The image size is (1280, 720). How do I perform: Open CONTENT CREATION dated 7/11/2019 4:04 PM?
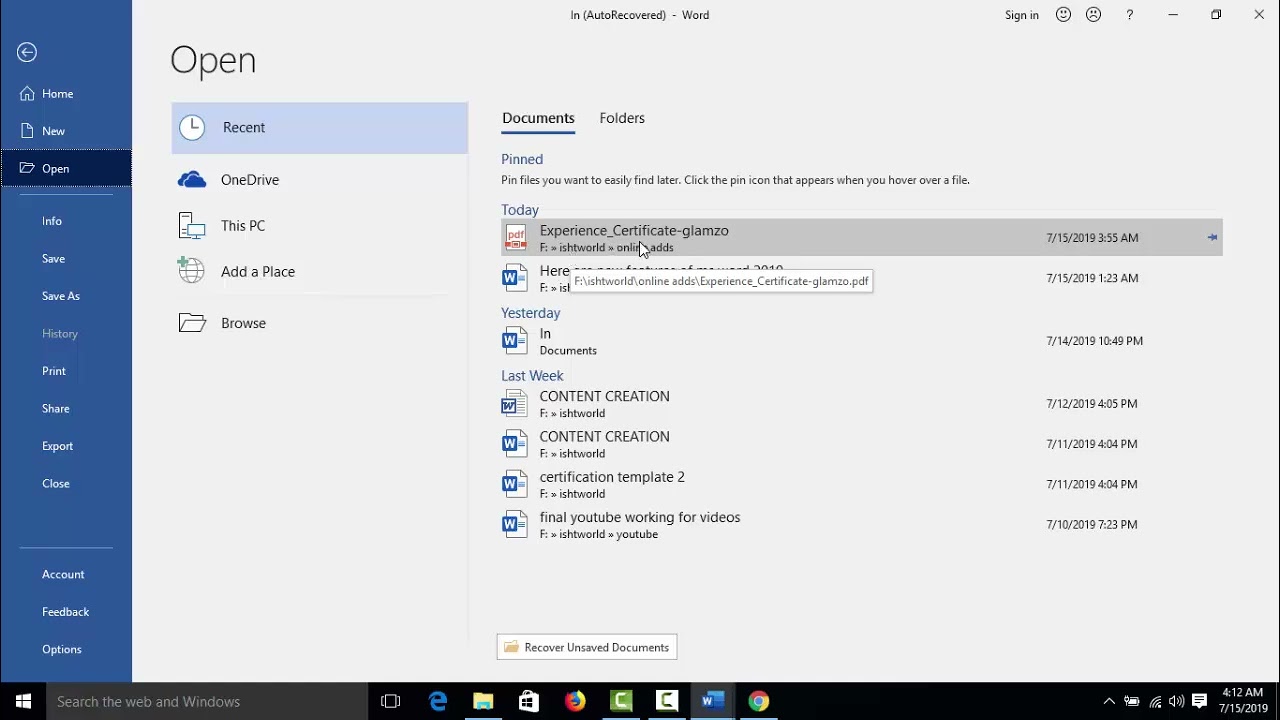[862, 444]
